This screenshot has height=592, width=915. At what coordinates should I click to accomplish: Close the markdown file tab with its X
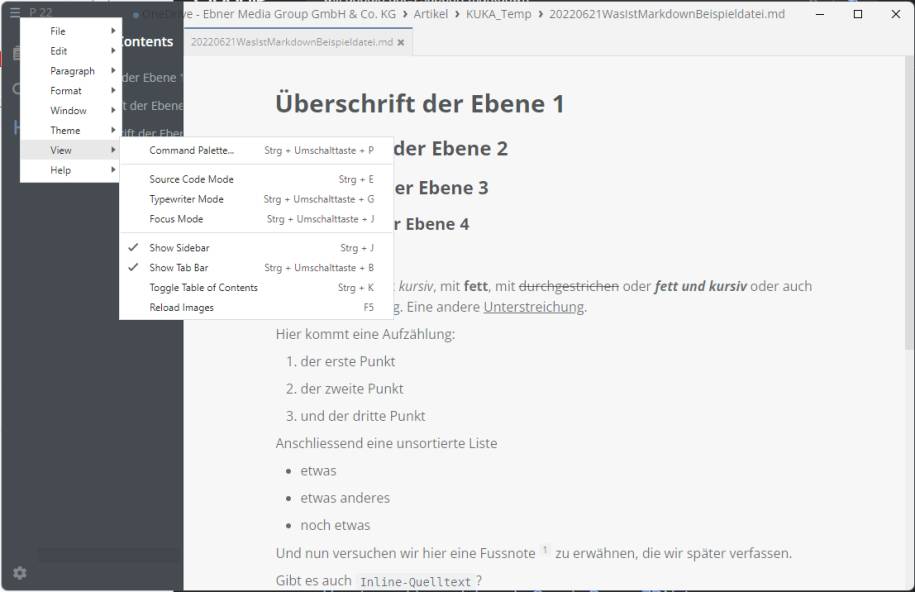pyautogui.click(x=402, y=44)
